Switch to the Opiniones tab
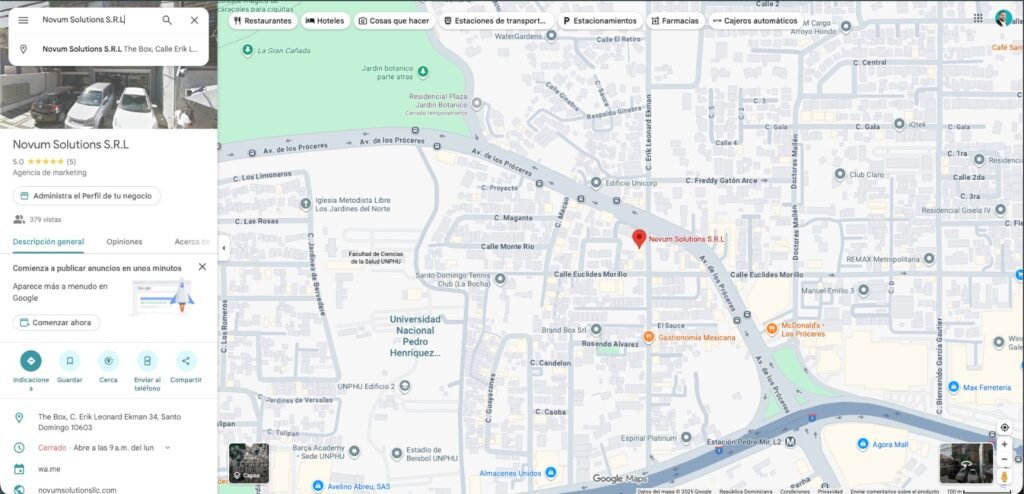1024x494 pixels. (x=124, y=242)
